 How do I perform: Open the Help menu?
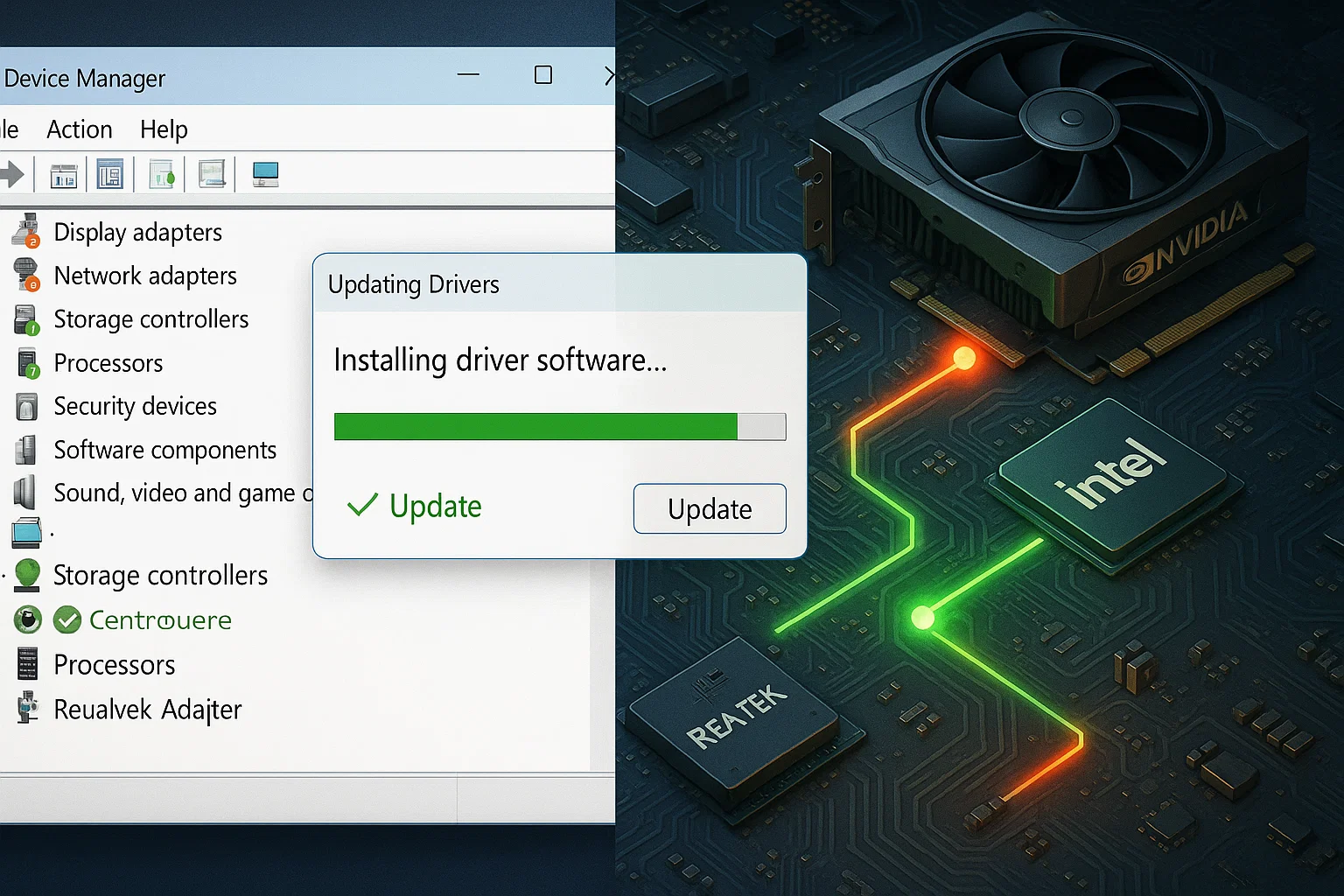164,129
